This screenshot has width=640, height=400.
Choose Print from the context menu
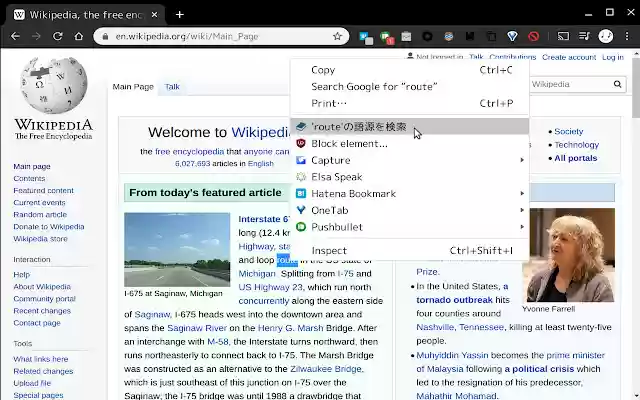click(409, 103)
